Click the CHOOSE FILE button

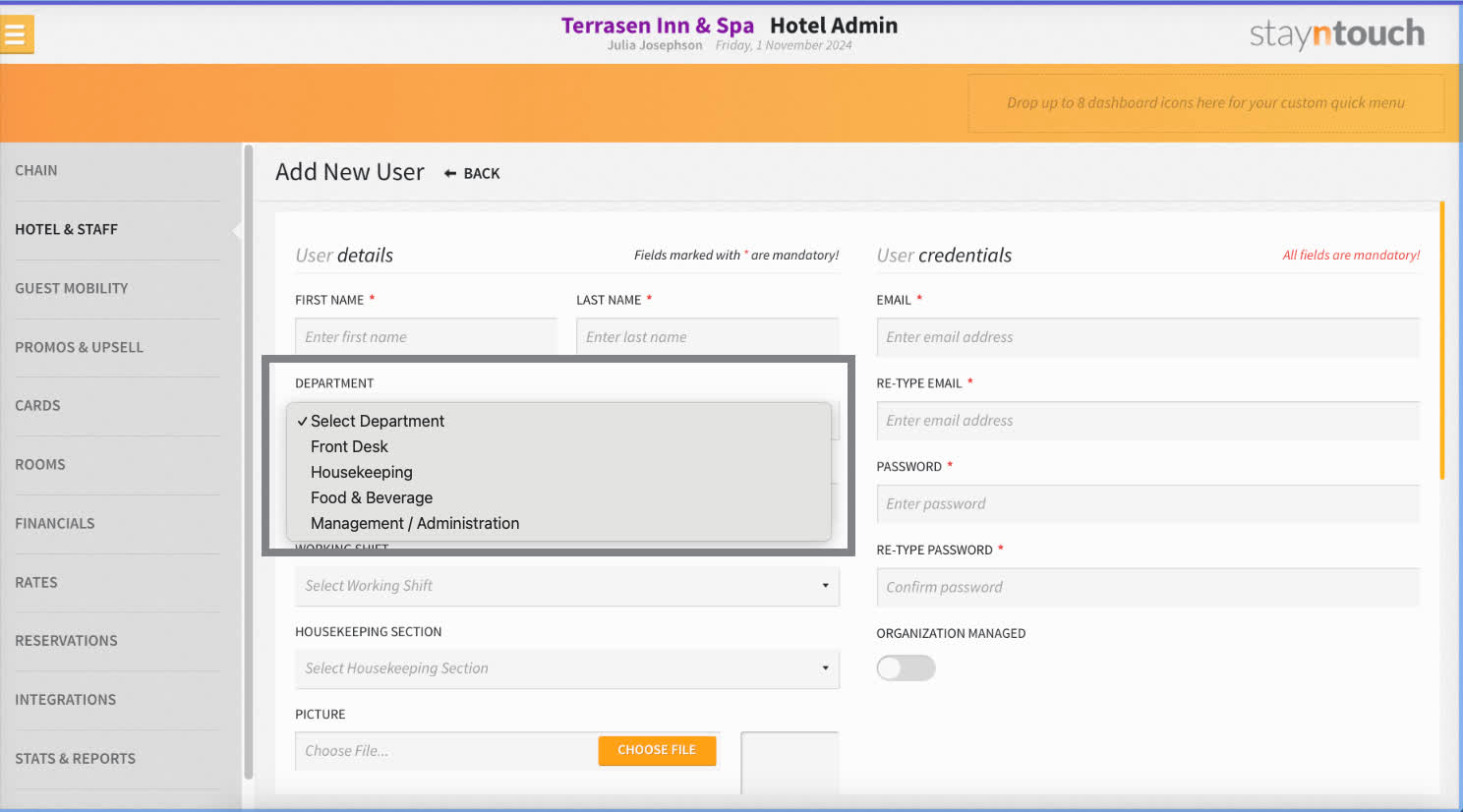click(x=657, y=750)
